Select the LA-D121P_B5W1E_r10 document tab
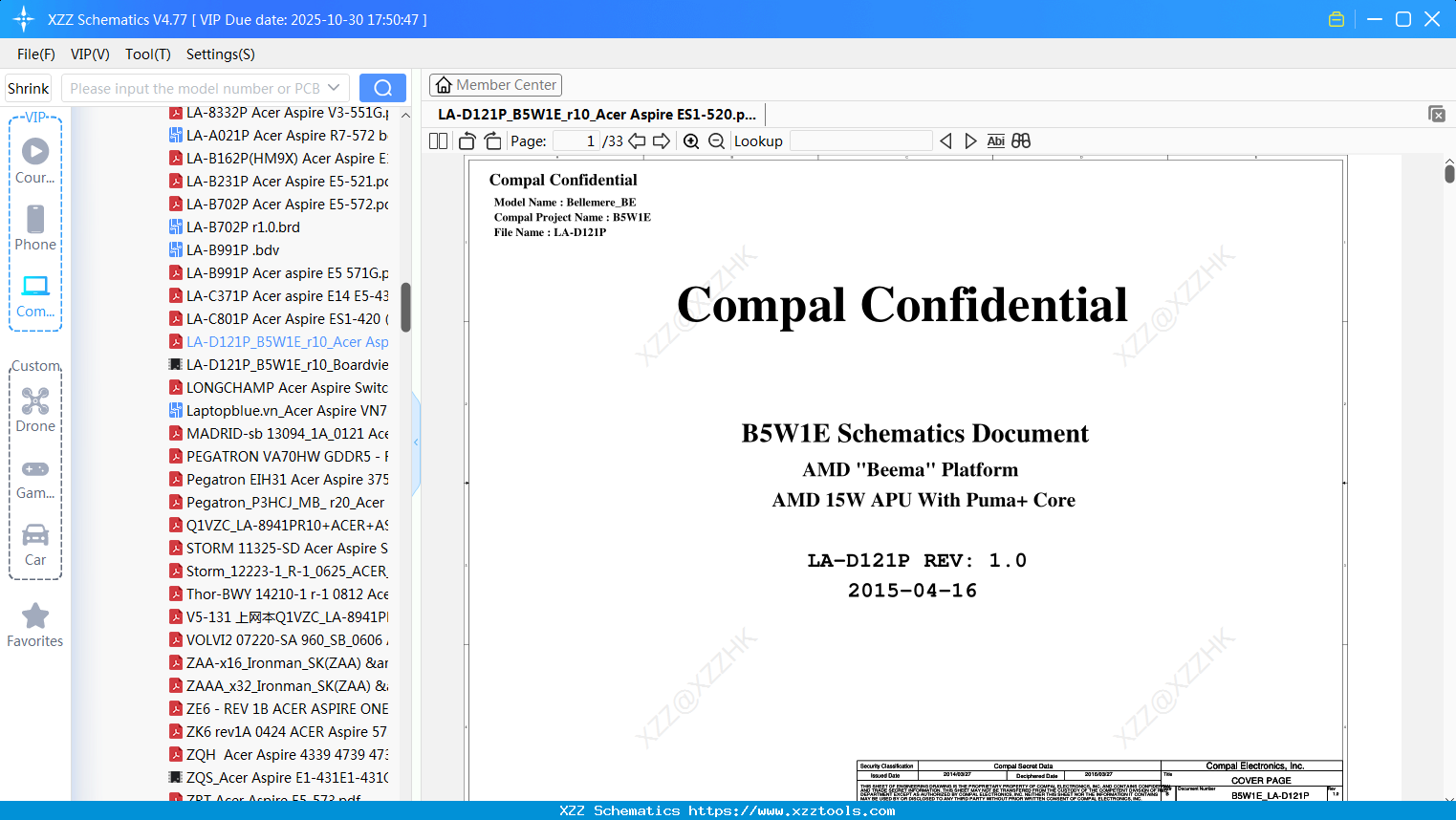This screenshot has width=1456, height=820. (597, 115)
